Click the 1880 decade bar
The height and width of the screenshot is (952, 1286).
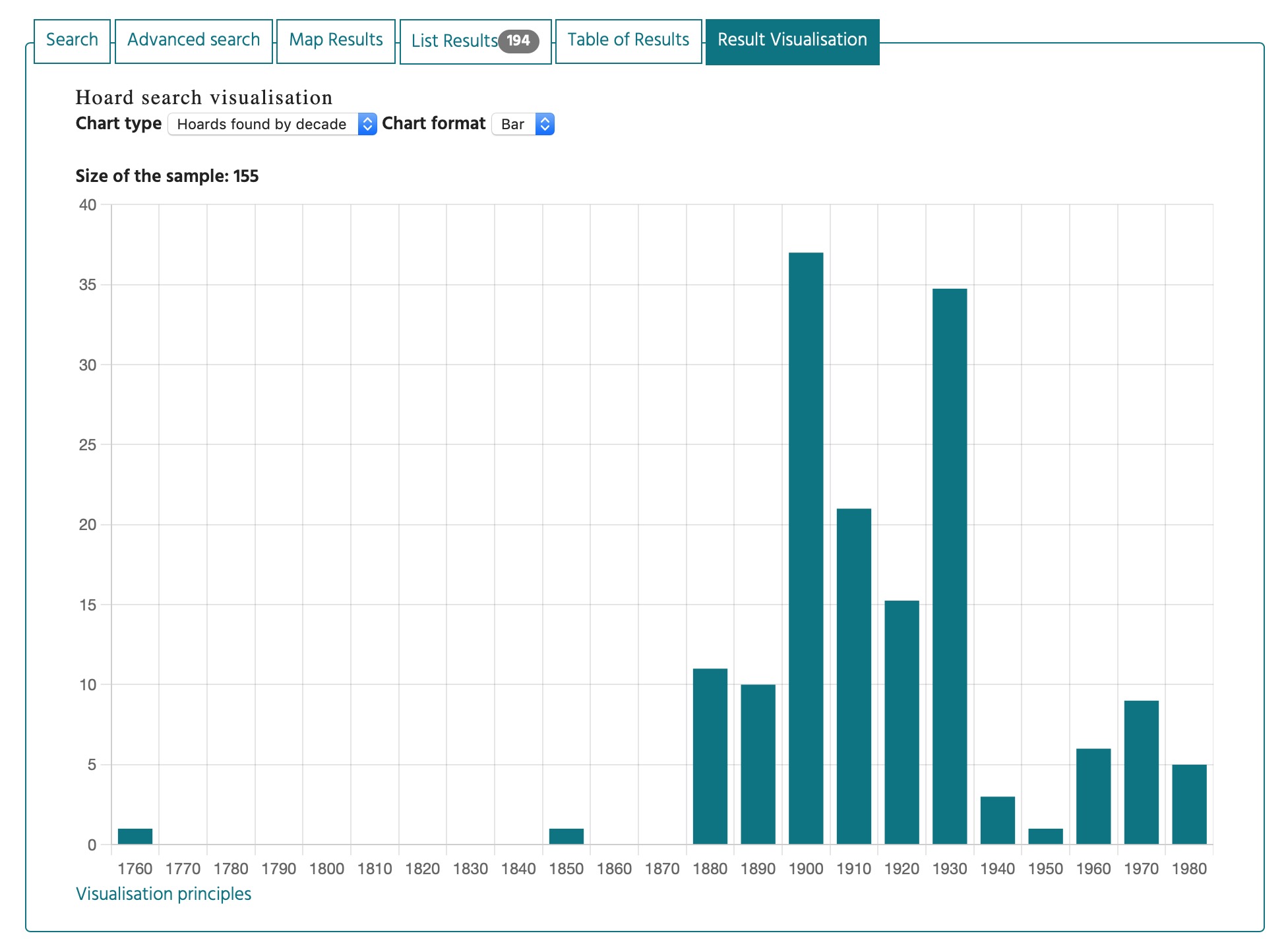(x=710, y=756)
